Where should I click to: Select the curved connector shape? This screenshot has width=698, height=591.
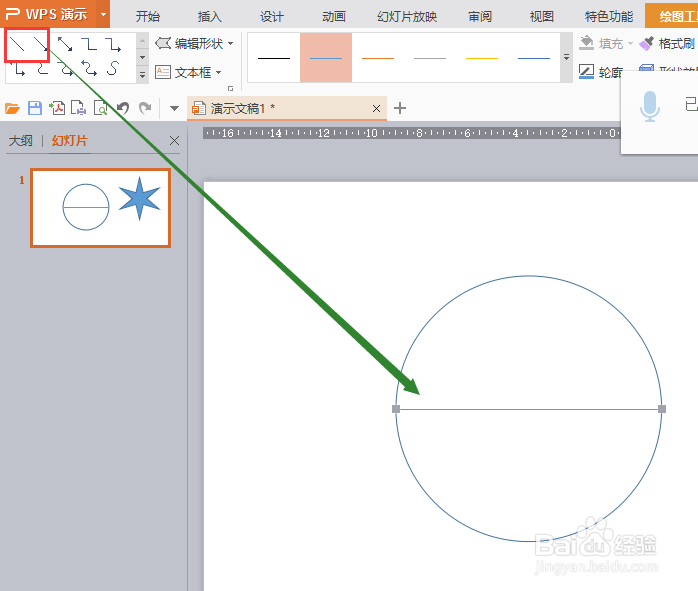(41, 69)
